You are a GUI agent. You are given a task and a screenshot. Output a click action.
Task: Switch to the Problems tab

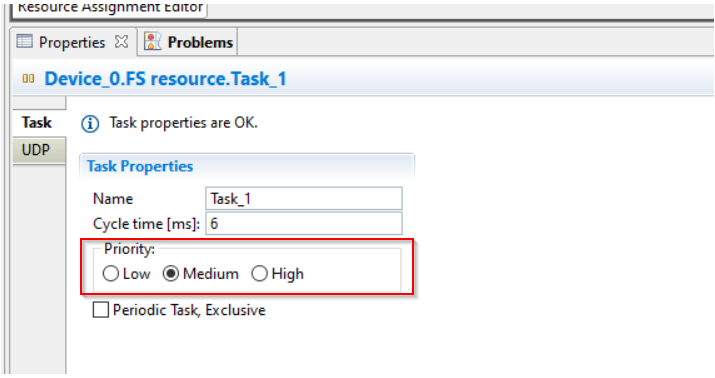point(188,42)
